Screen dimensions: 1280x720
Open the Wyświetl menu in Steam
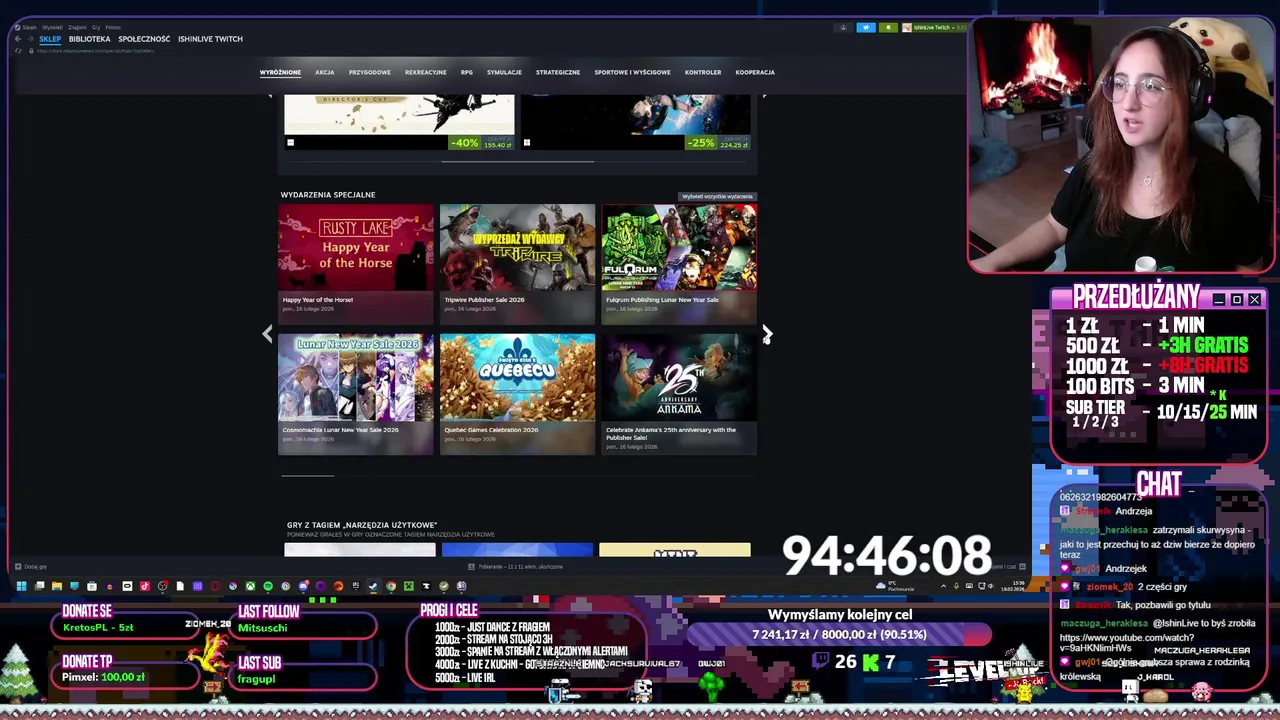pyautogui.click(x=52, y=27)
